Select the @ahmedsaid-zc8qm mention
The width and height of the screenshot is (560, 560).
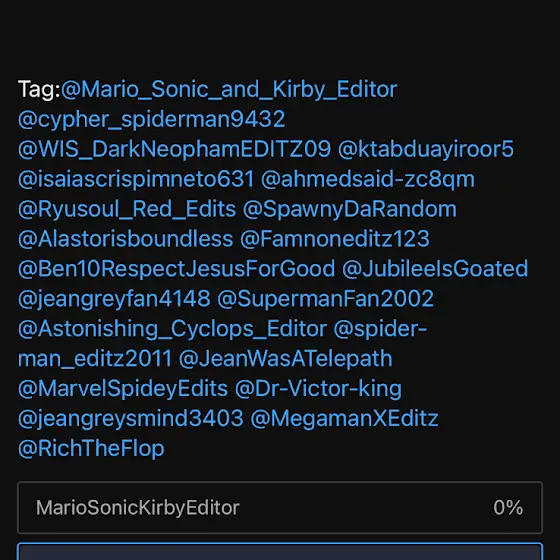point(368,179)
